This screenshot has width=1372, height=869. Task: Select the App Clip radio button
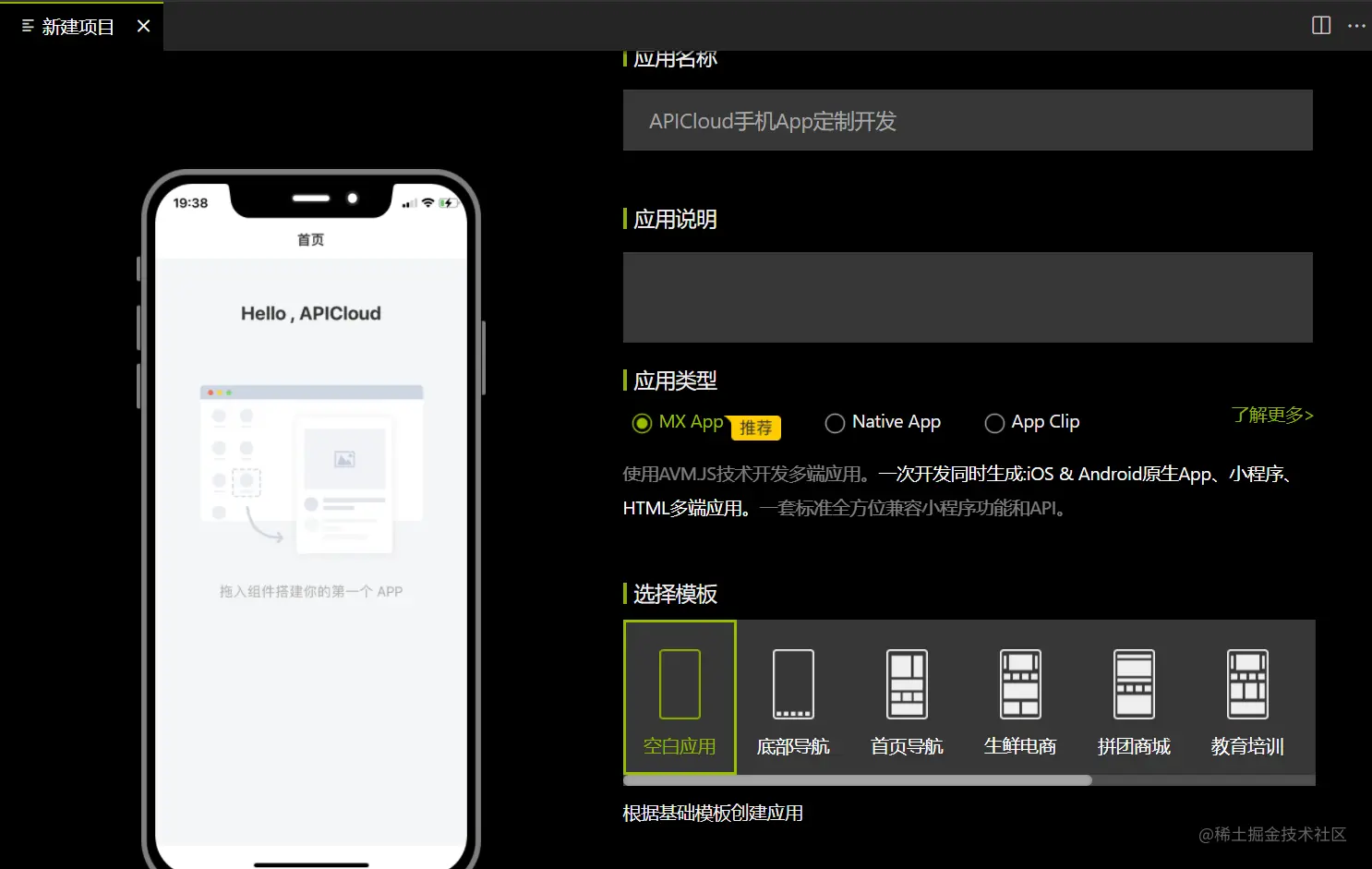pos(994,423)
